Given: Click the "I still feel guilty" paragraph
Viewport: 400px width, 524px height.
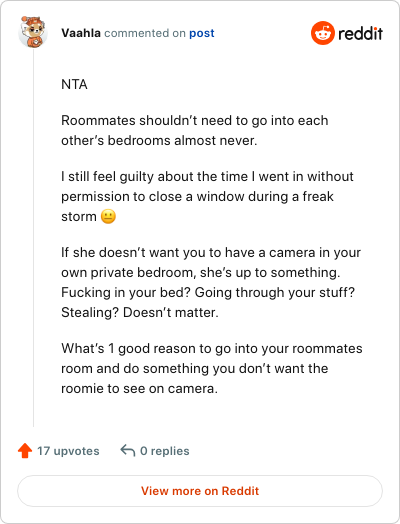Looking at the screenshot, I should point(207,196).
